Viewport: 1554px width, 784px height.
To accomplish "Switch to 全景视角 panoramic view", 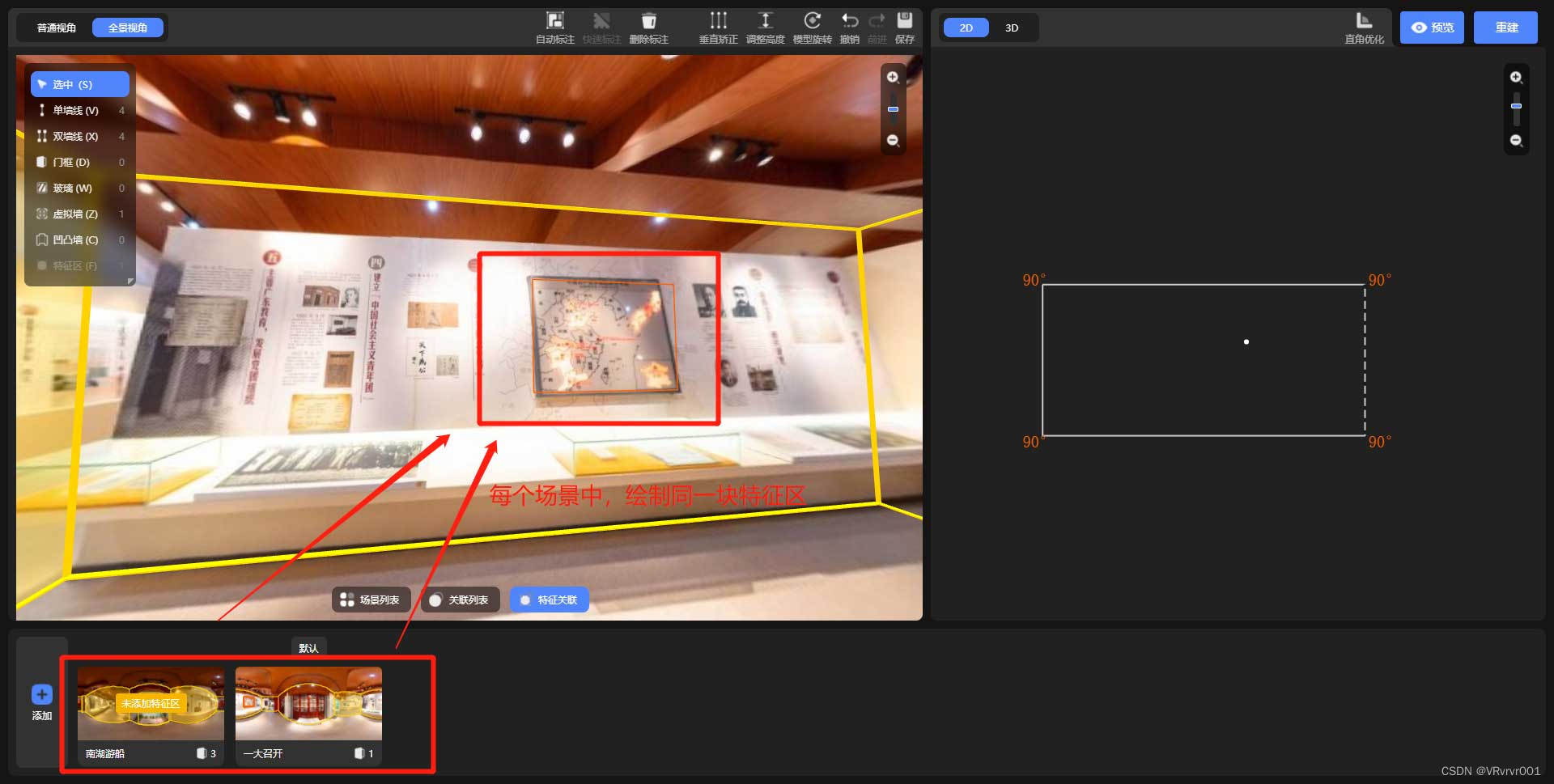I will (x=128, y=28).
